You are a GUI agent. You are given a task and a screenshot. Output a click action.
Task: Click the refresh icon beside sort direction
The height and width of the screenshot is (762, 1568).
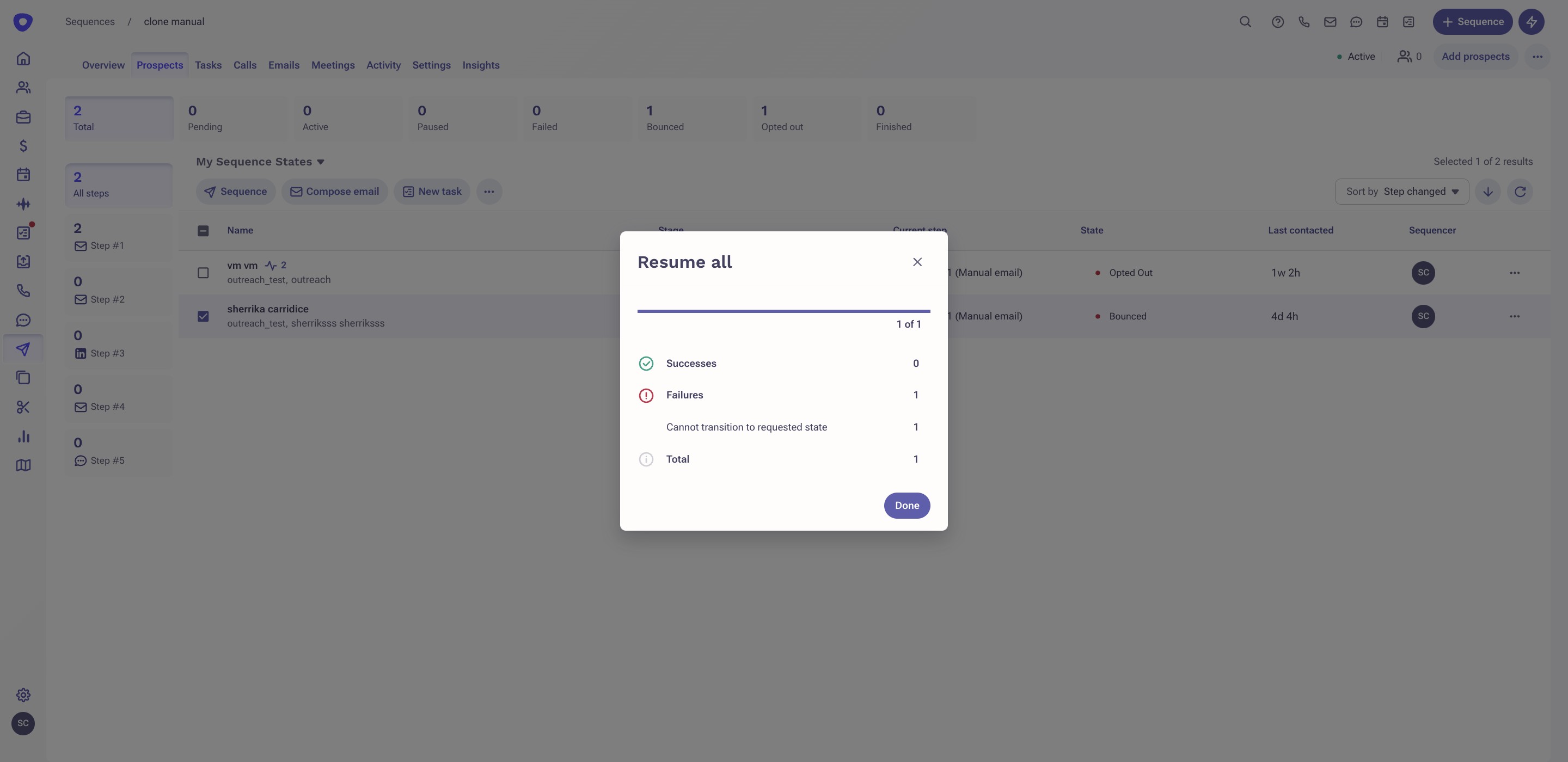pos(1520,192)
